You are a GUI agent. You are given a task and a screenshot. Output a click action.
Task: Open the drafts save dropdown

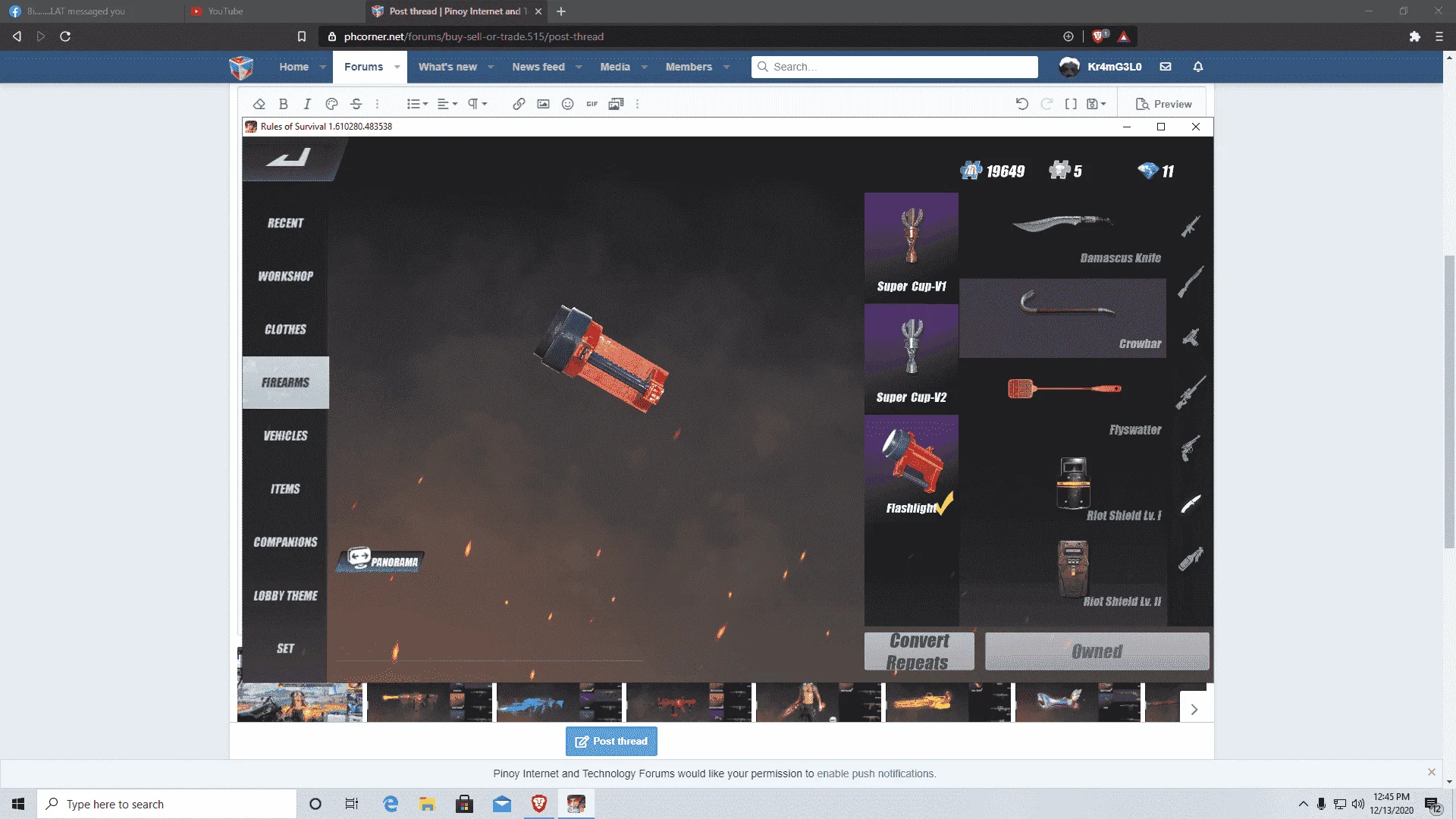point(1097,104)
